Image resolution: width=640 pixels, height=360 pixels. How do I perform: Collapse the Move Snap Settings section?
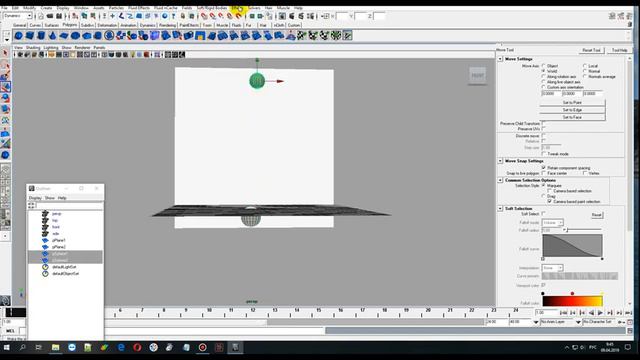500,161
